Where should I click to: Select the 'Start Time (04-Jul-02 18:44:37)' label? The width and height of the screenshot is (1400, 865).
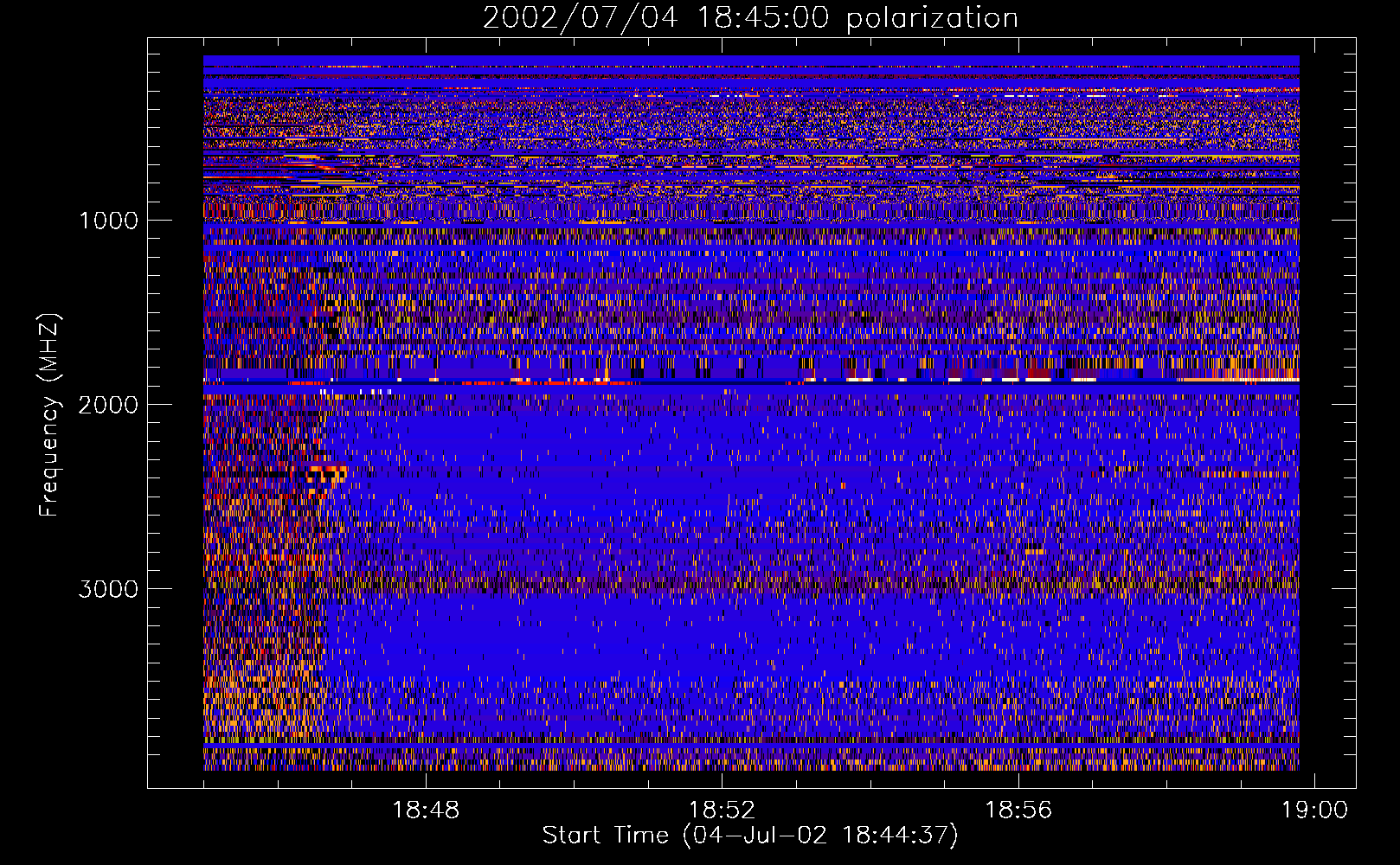click(x=750, y=836)
